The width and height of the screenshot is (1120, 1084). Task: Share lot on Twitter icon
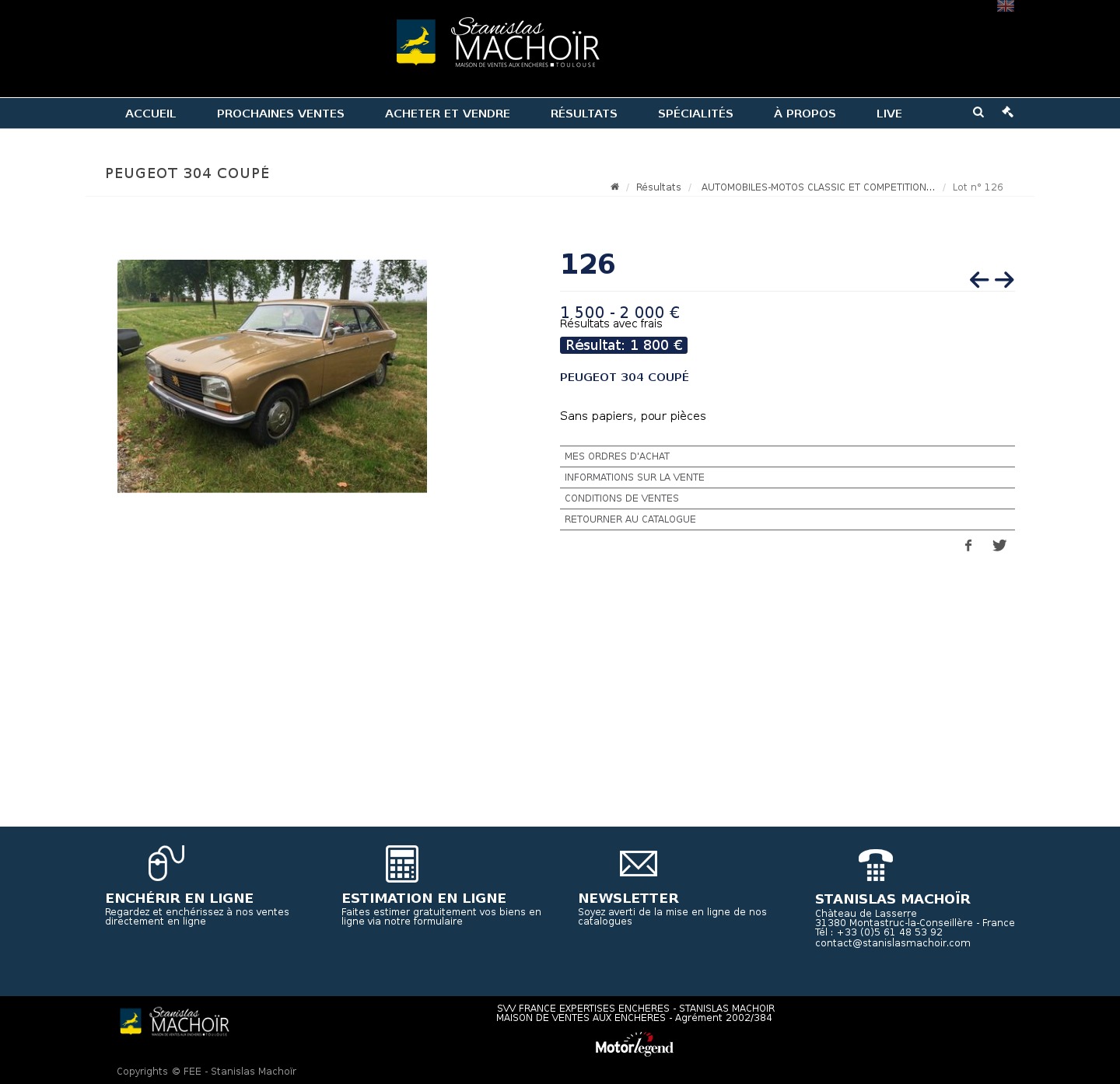pyautogui.click(x=999, y=545)
